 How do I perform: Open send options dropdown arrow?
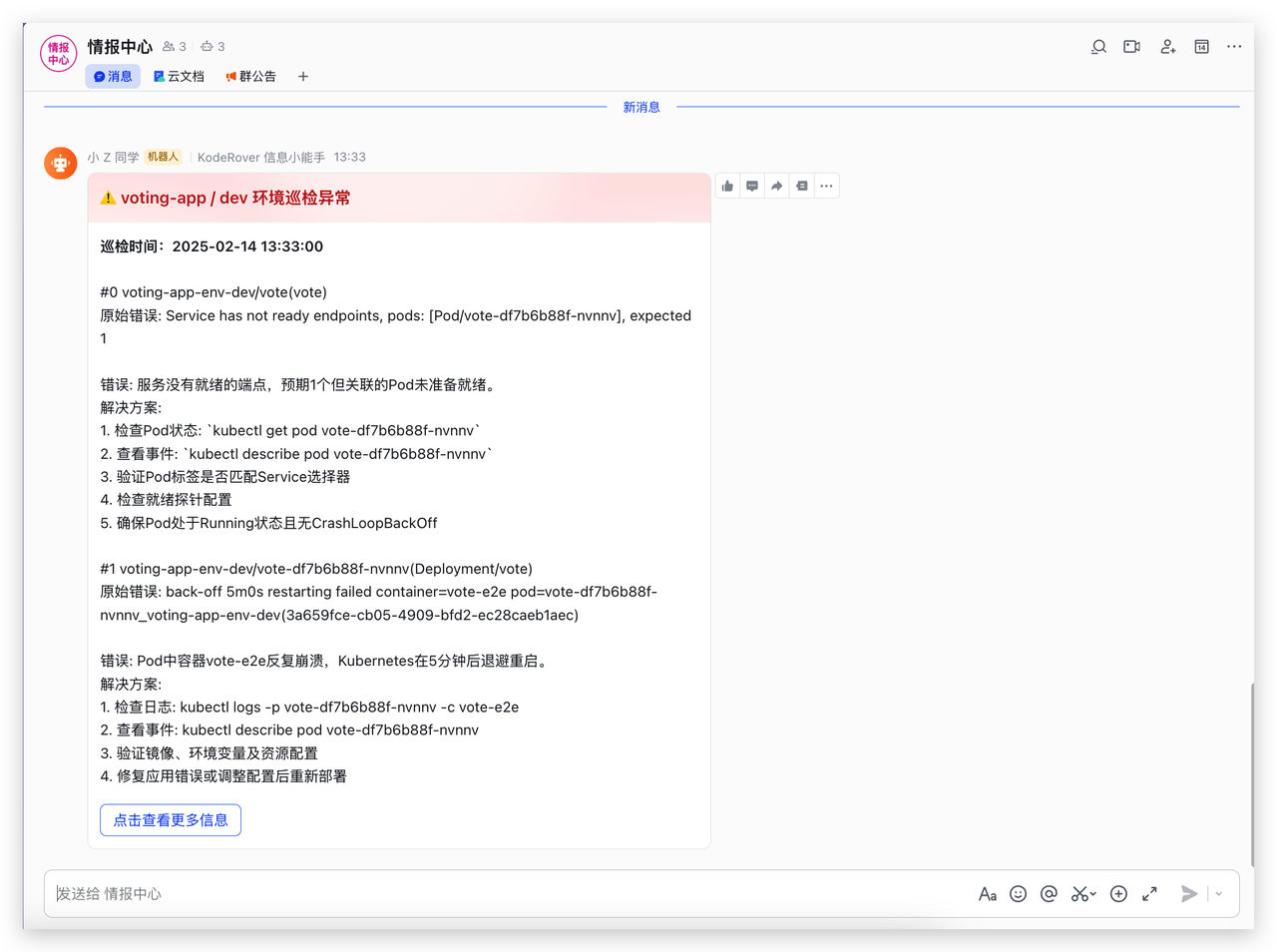pyautogui.click(x=1219, y=894)
